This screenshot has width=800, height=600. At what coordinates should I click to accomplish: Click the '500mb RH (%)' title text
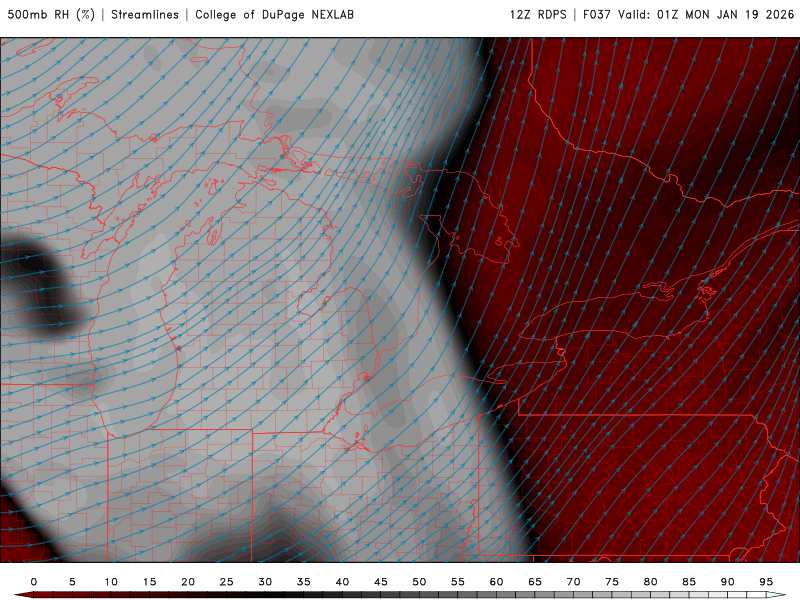(x=51, y=14)
